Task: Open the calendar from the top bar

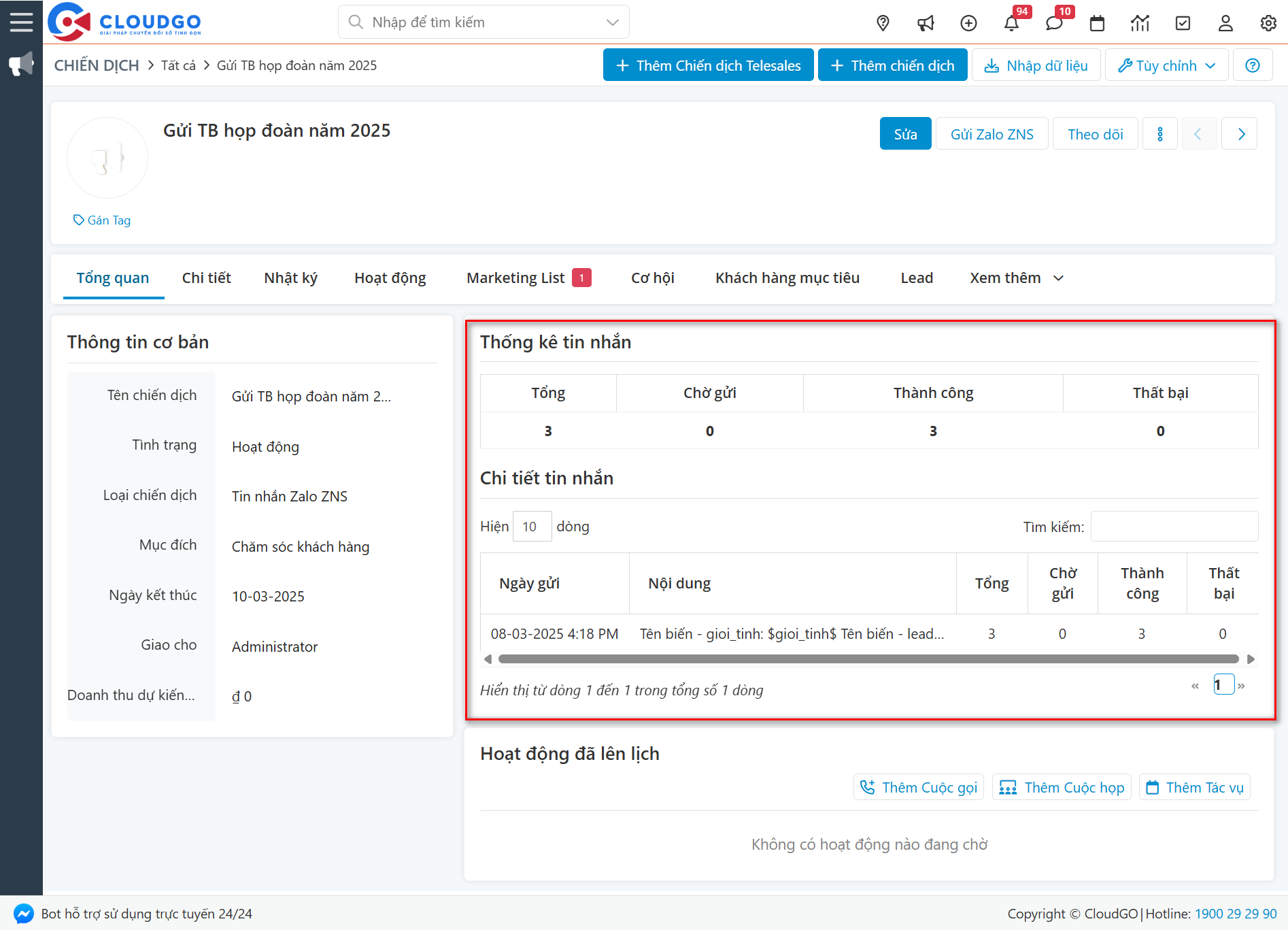Action: (1097, 22)
